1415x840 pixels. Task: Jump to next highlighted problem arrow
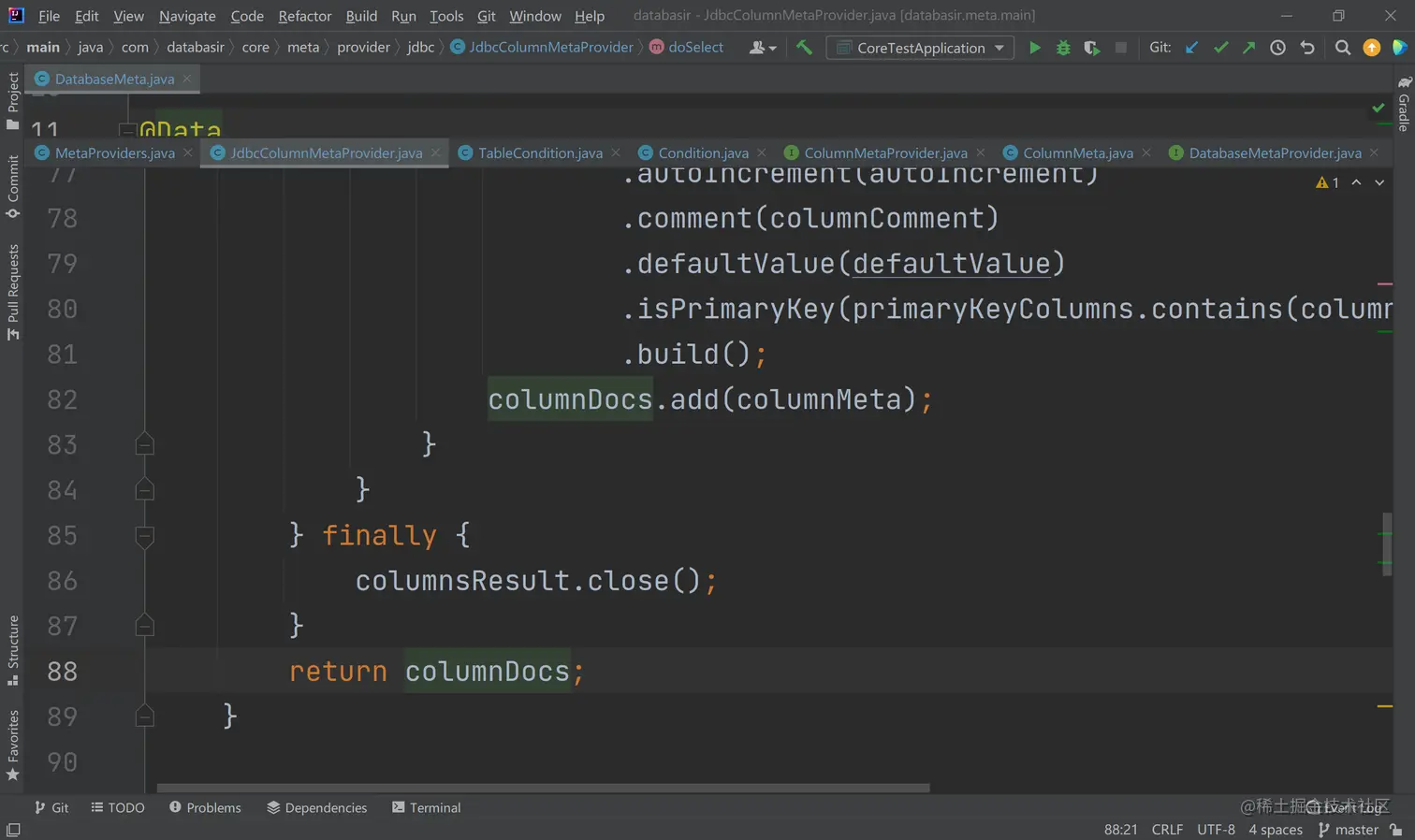[1379, 182]
